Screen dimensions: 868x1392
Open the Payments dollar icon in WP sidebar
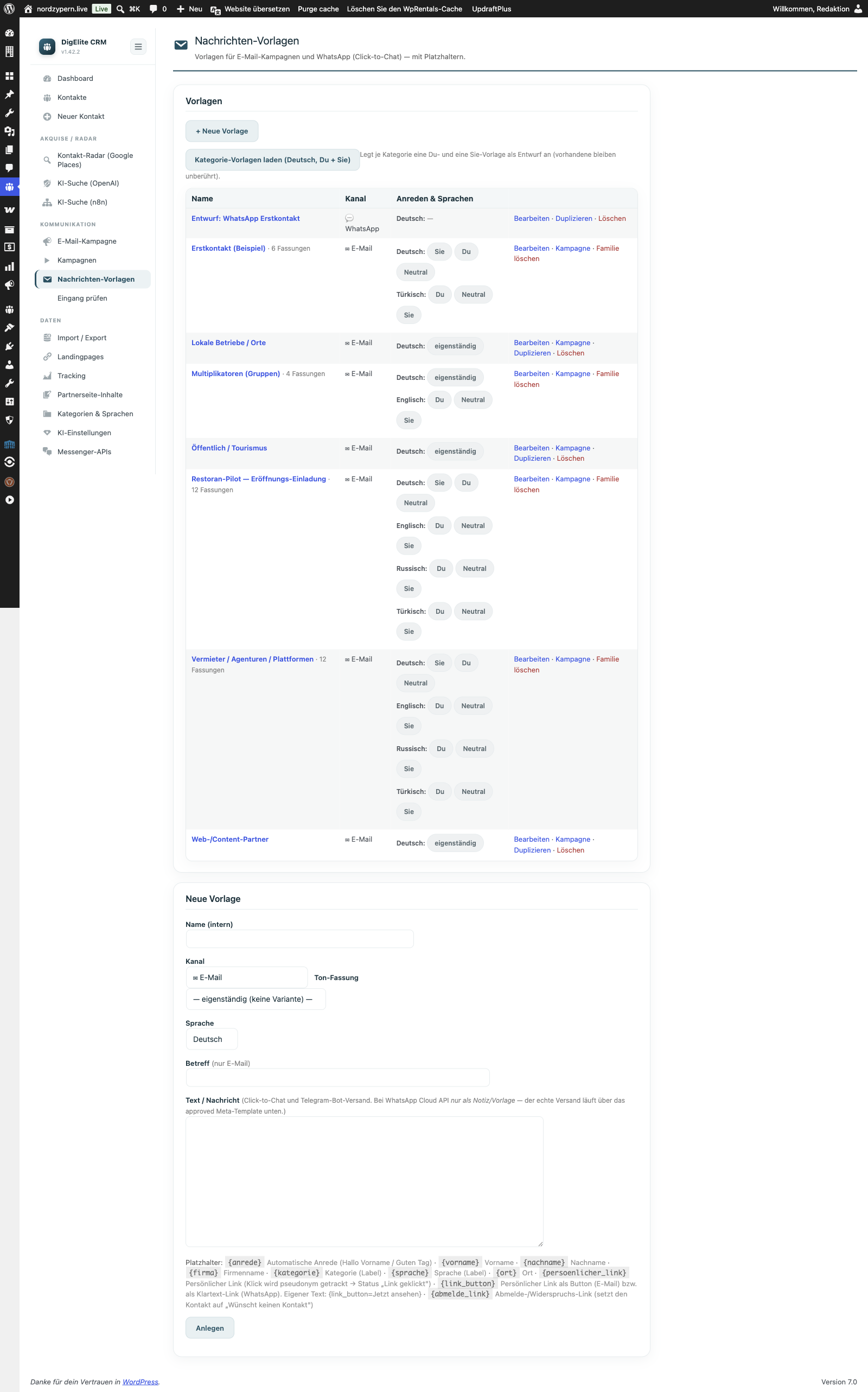(9, 247)
